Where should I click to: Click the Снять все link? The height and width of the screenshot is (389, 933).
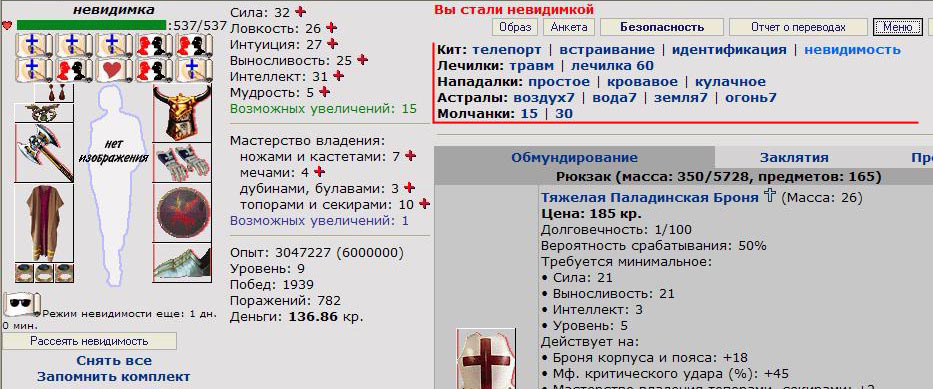[x=114, y=360]
